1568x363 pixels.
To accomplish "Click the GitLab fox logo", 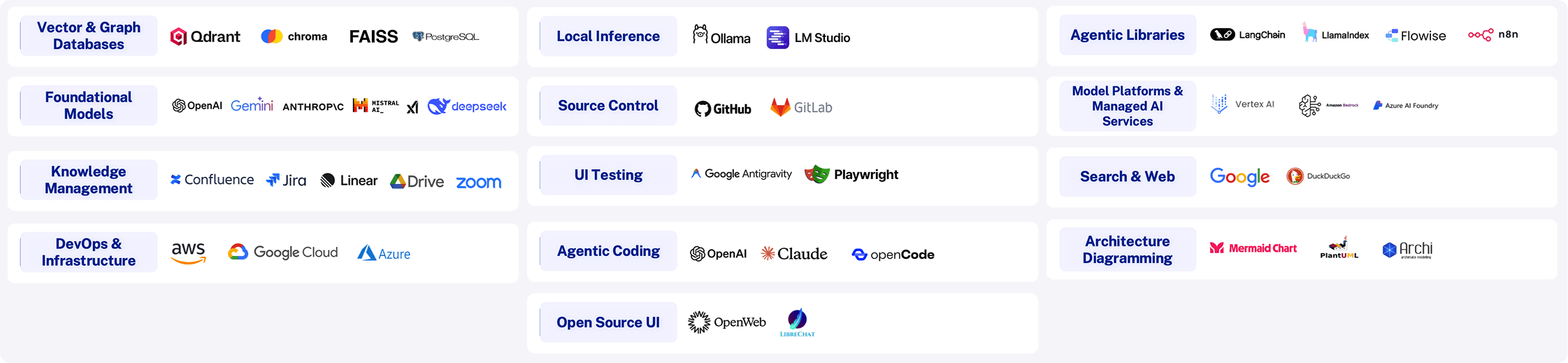I will (x=780, y=107).
